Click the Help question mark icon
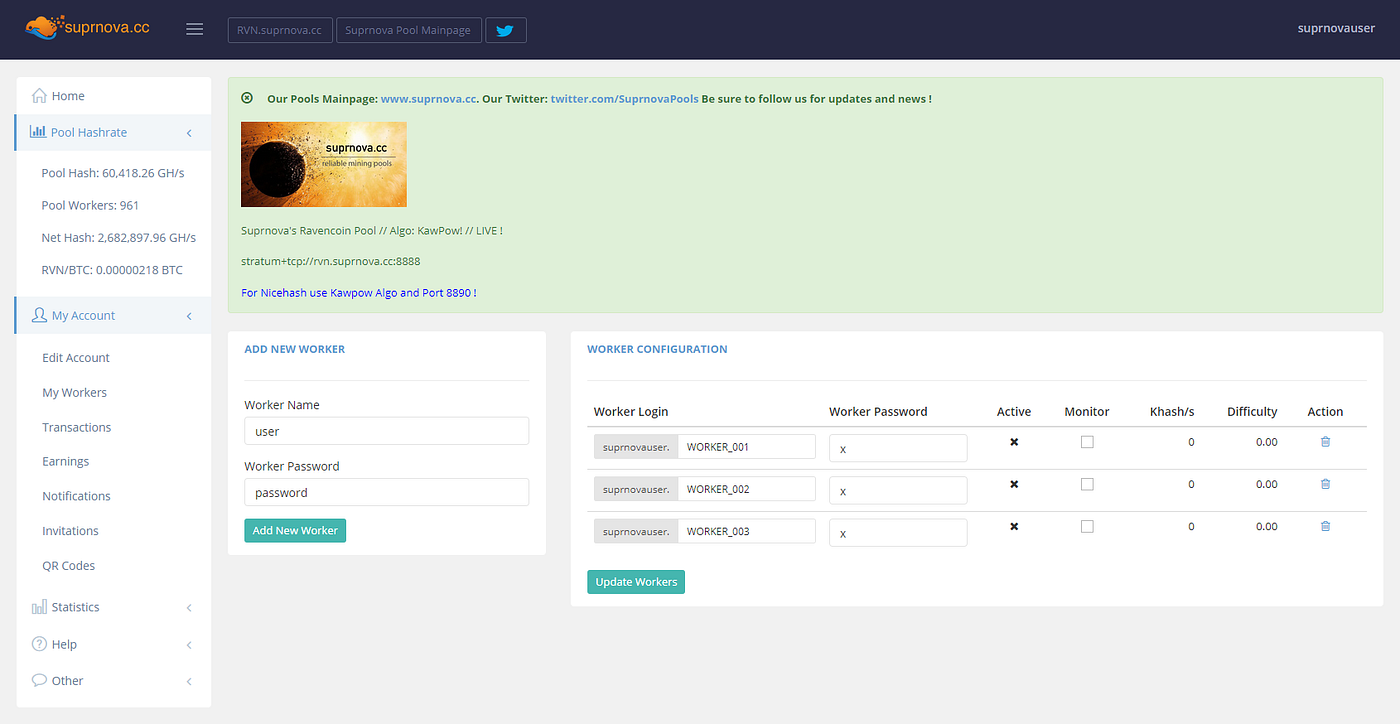1400x724 pixels. pos(39,644)
